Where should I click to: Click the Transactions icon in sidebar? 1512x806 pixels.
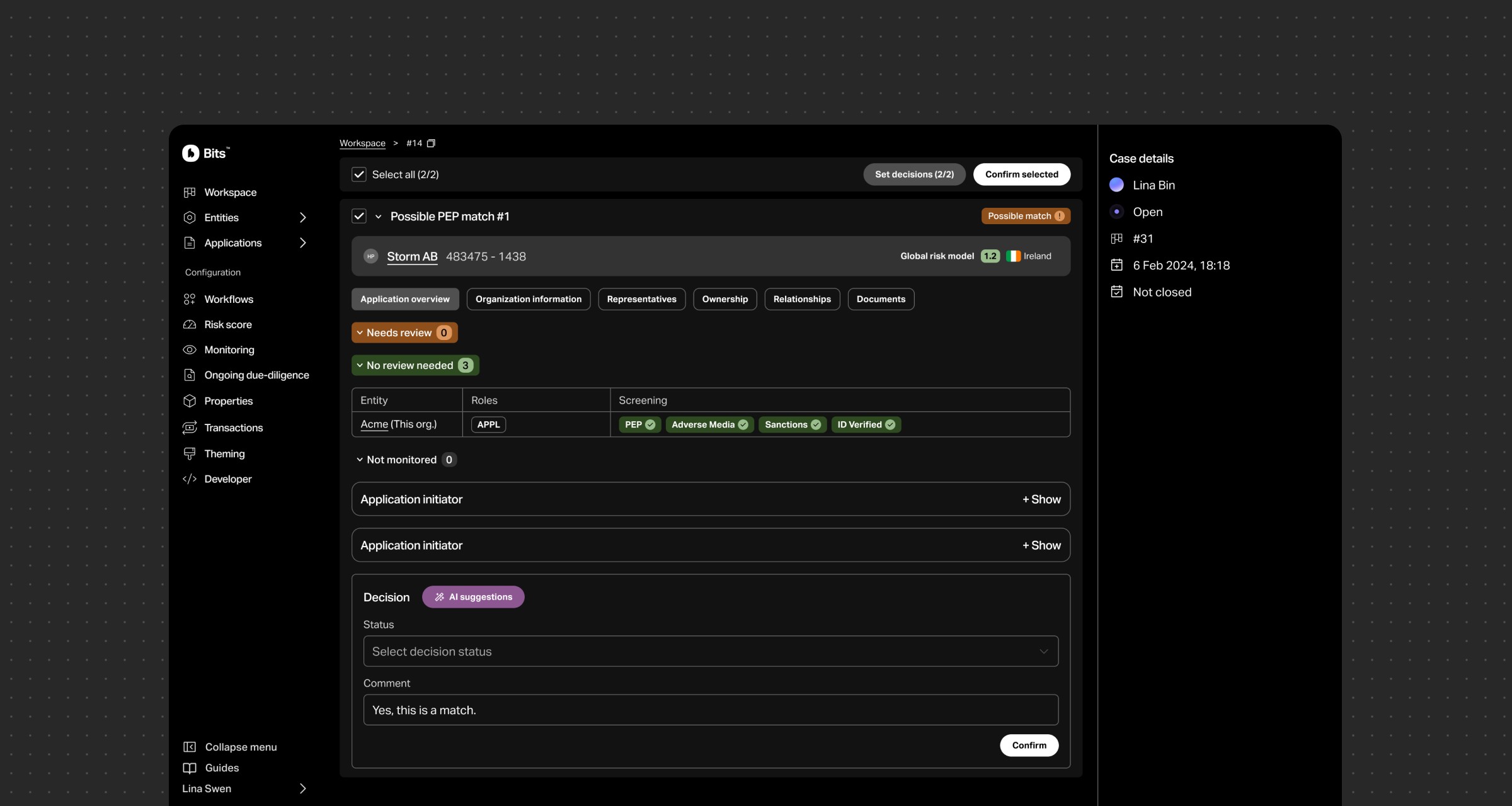190,428
